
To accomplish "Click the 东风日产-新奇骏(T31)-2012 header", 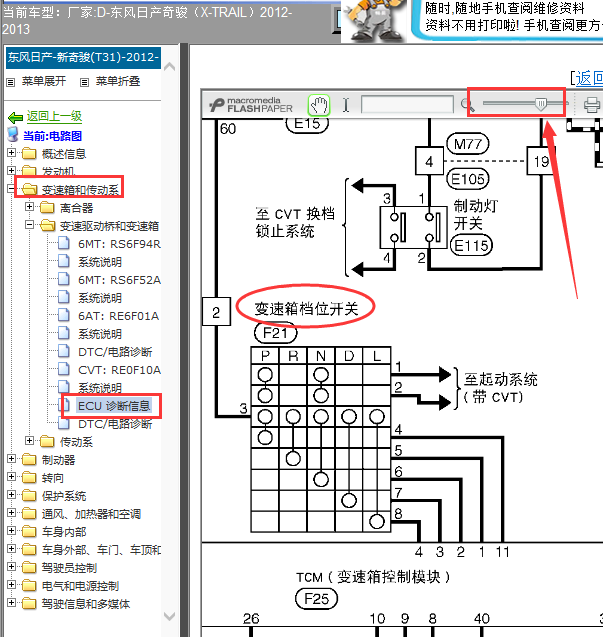I will (x=83, y=57).
